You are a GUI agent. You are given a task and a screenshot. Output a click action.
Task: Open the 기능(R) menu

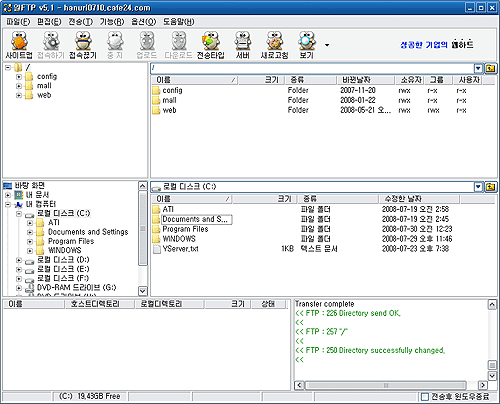[112, 22]
